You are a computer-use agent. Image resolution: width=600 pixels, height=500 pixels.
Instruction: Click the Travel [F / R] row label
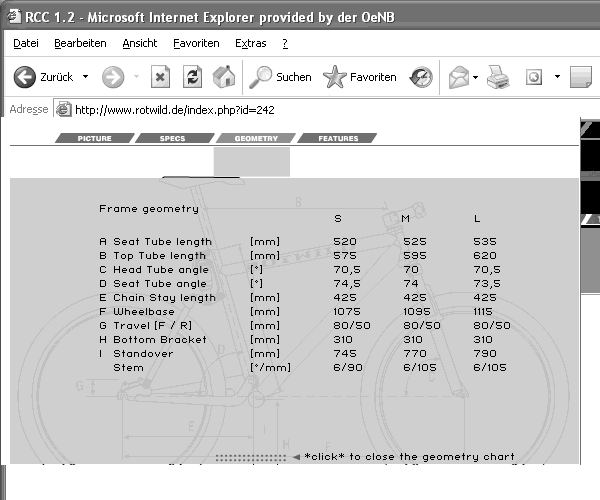tap(152, 326)
